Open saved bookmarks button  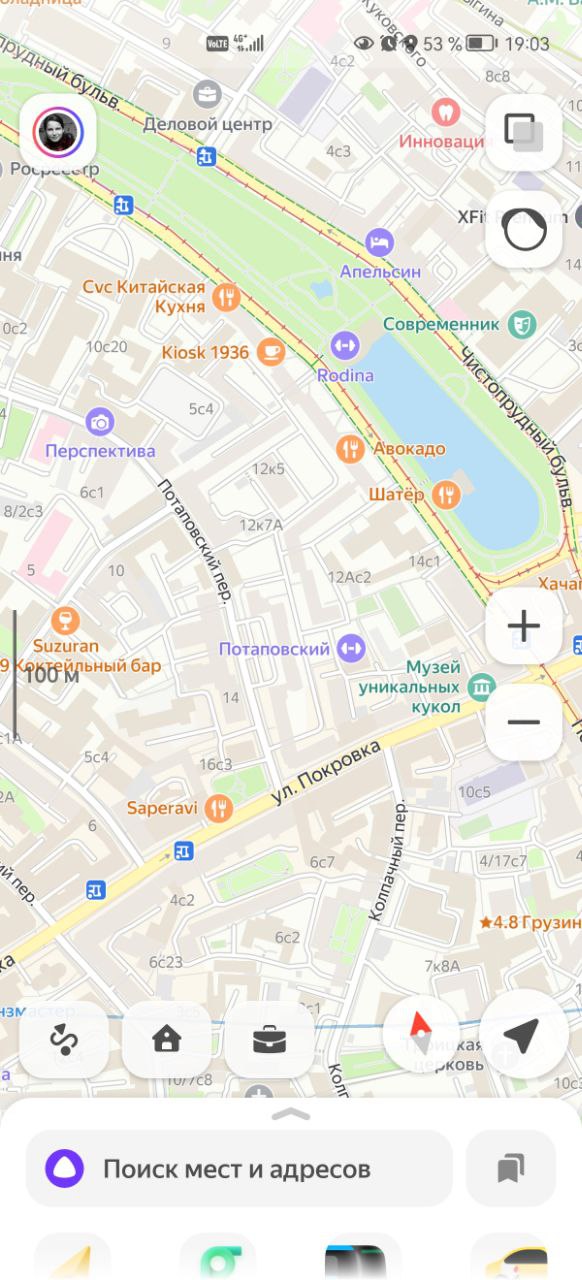[511, 1168]
